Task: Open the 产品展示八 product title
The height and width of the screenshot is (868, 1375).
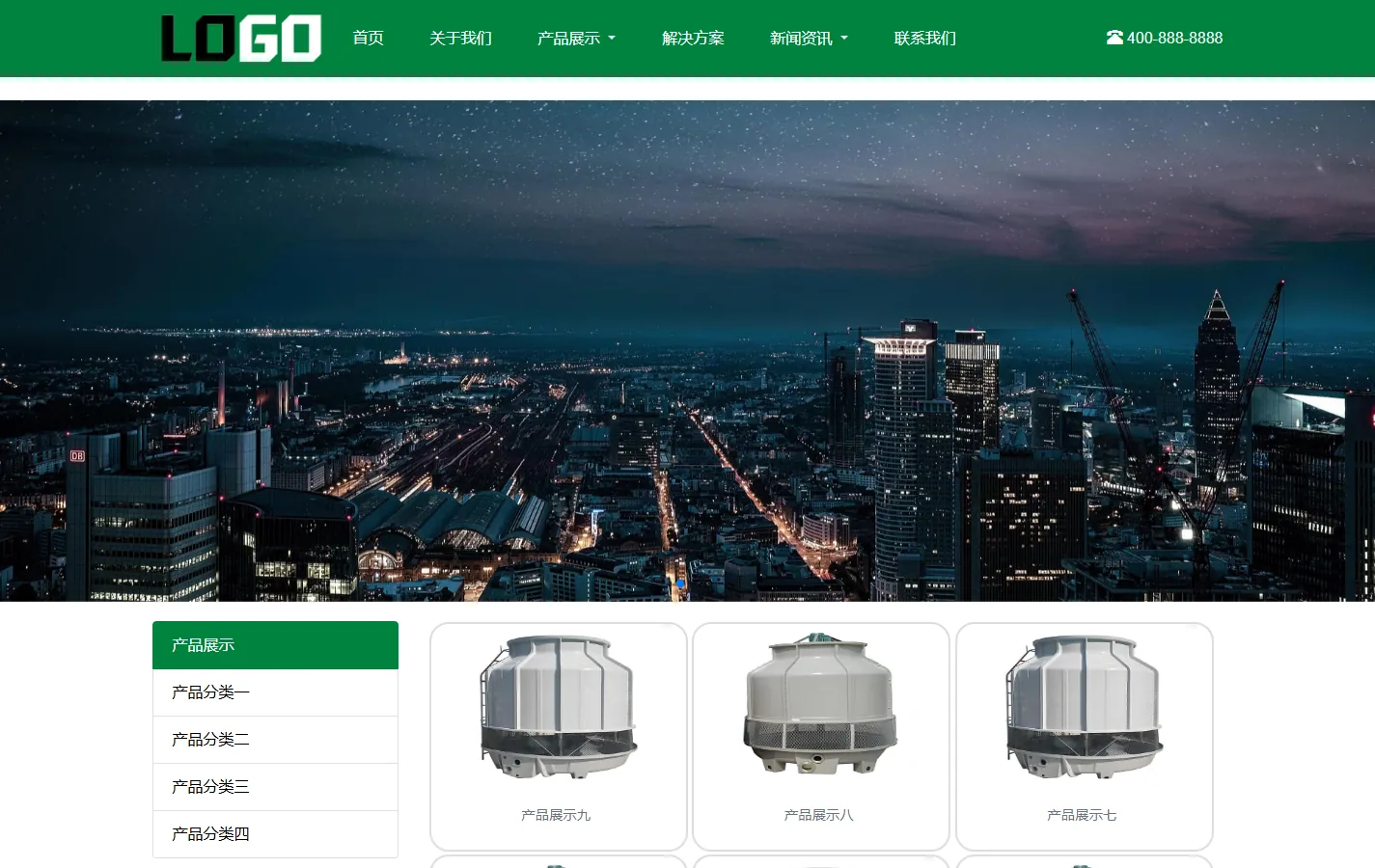Action: (x=819, y=815)
